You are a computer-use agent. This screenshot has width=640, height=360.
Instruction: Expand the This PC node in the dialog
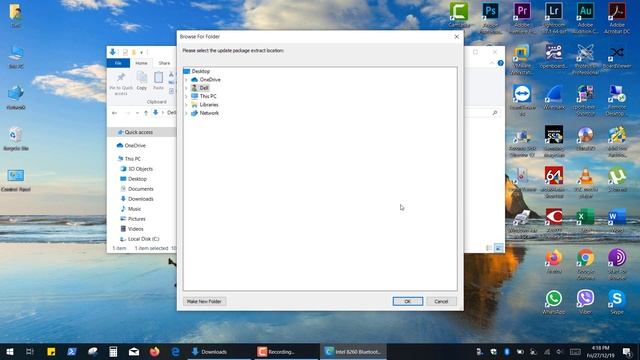coord(187,96)
